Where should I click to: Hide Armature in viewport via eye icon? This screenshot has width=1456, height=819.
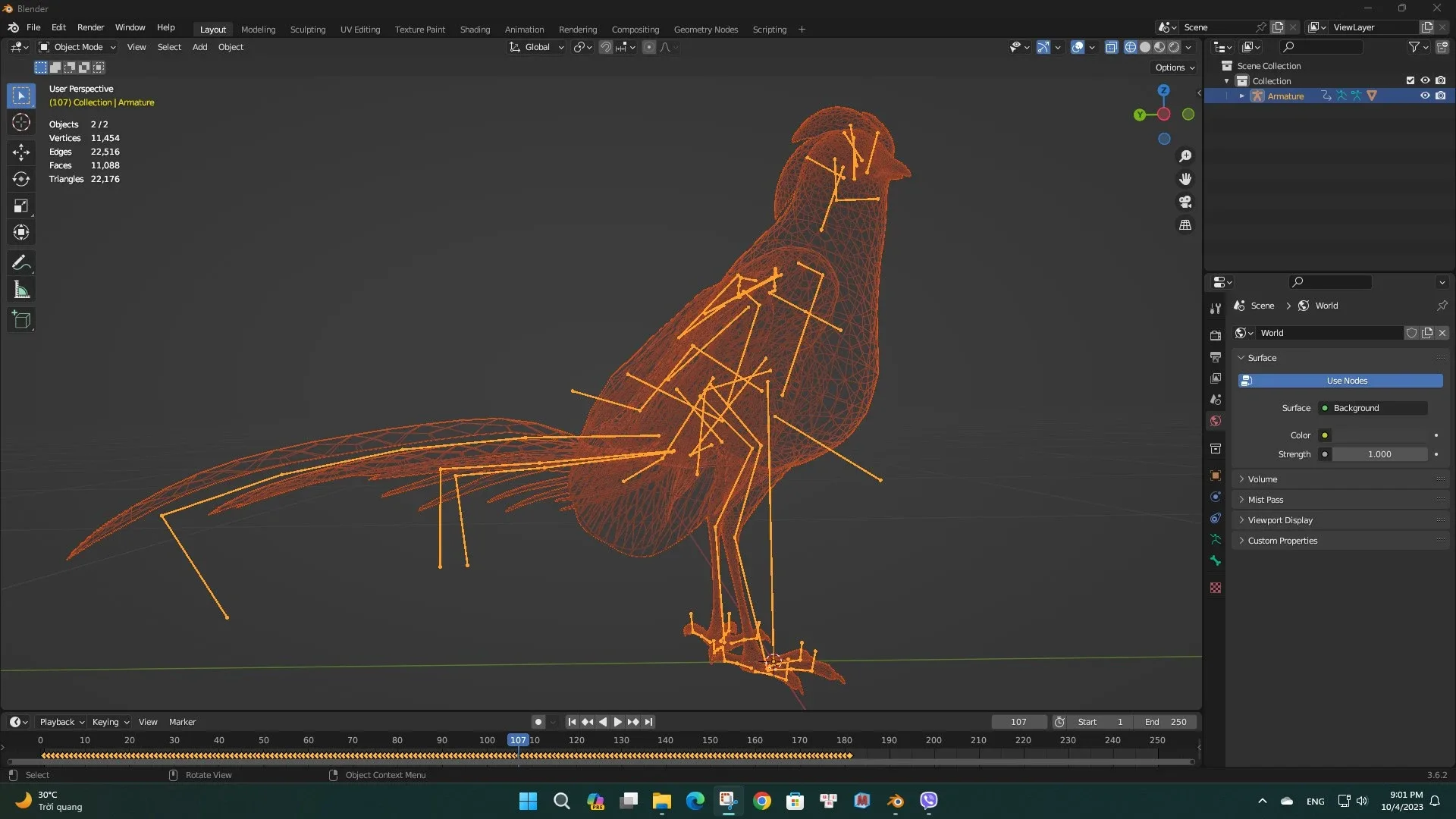(1425, 96)
